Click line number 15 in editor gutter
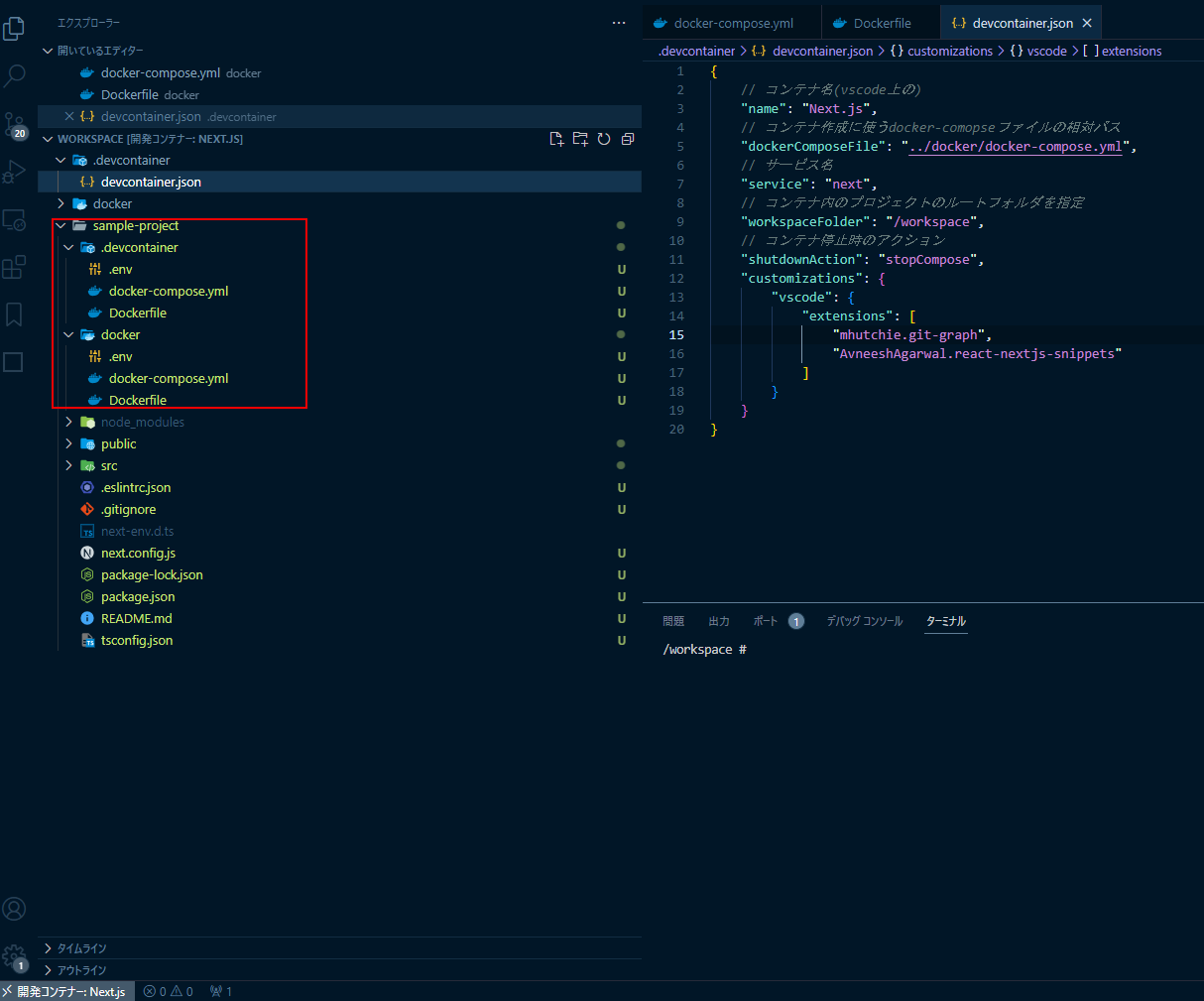The image size is (1204, 1001). point(676,334)
